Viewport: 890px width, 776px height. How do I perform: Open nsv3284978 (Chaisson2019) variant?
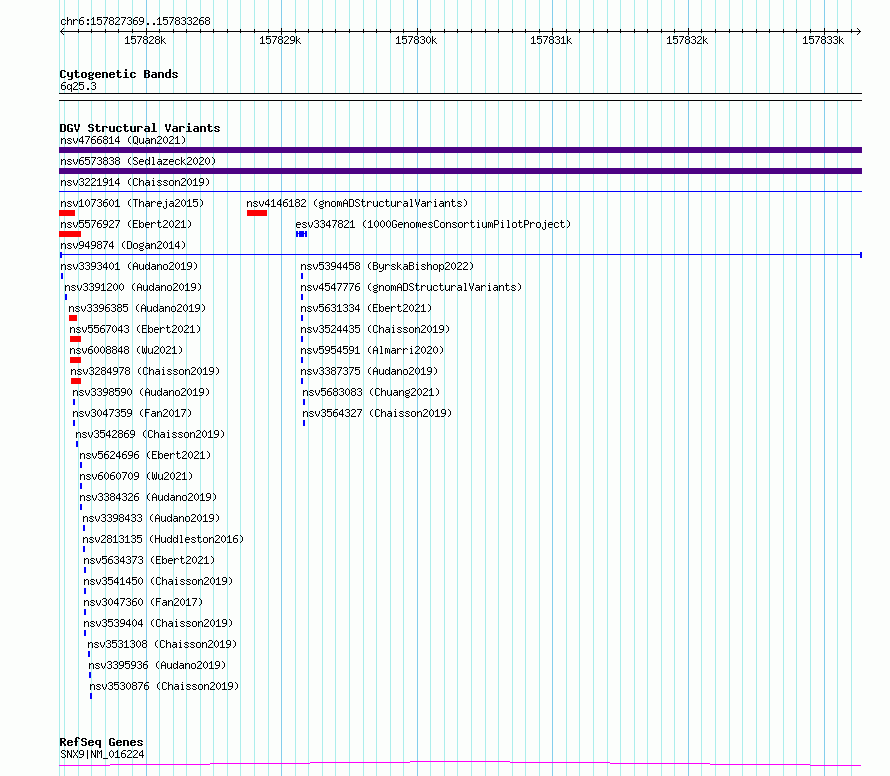pos(145,371)
